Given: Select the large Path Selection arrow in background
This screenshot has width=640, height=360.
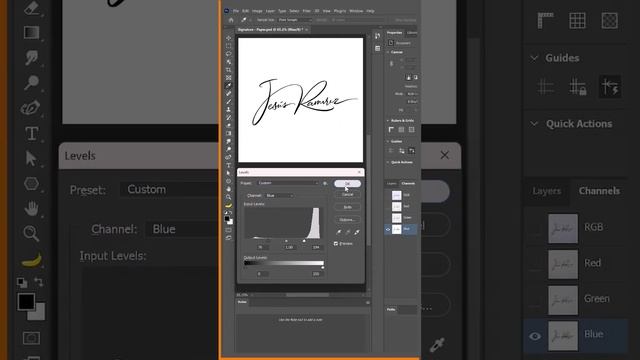Looking at the screenshot, I should (31, 158).
